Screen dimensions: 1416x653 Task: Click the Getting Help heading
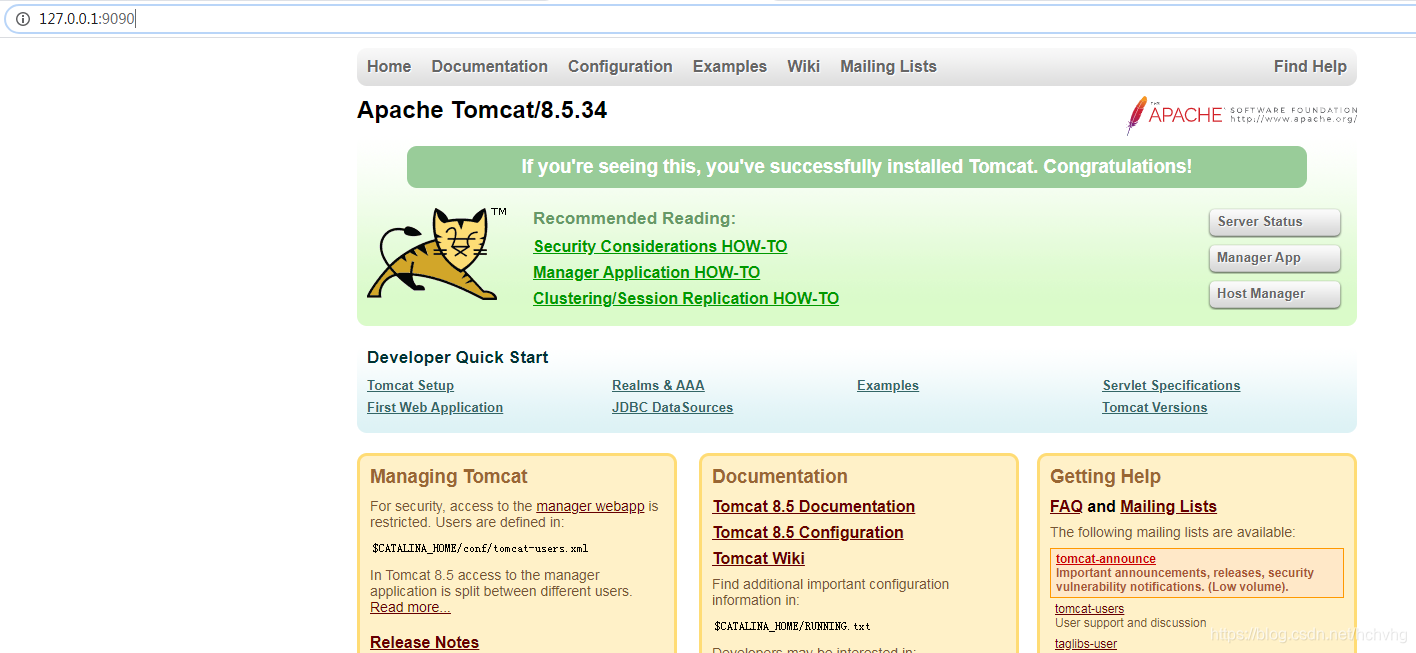(1105, 477)
